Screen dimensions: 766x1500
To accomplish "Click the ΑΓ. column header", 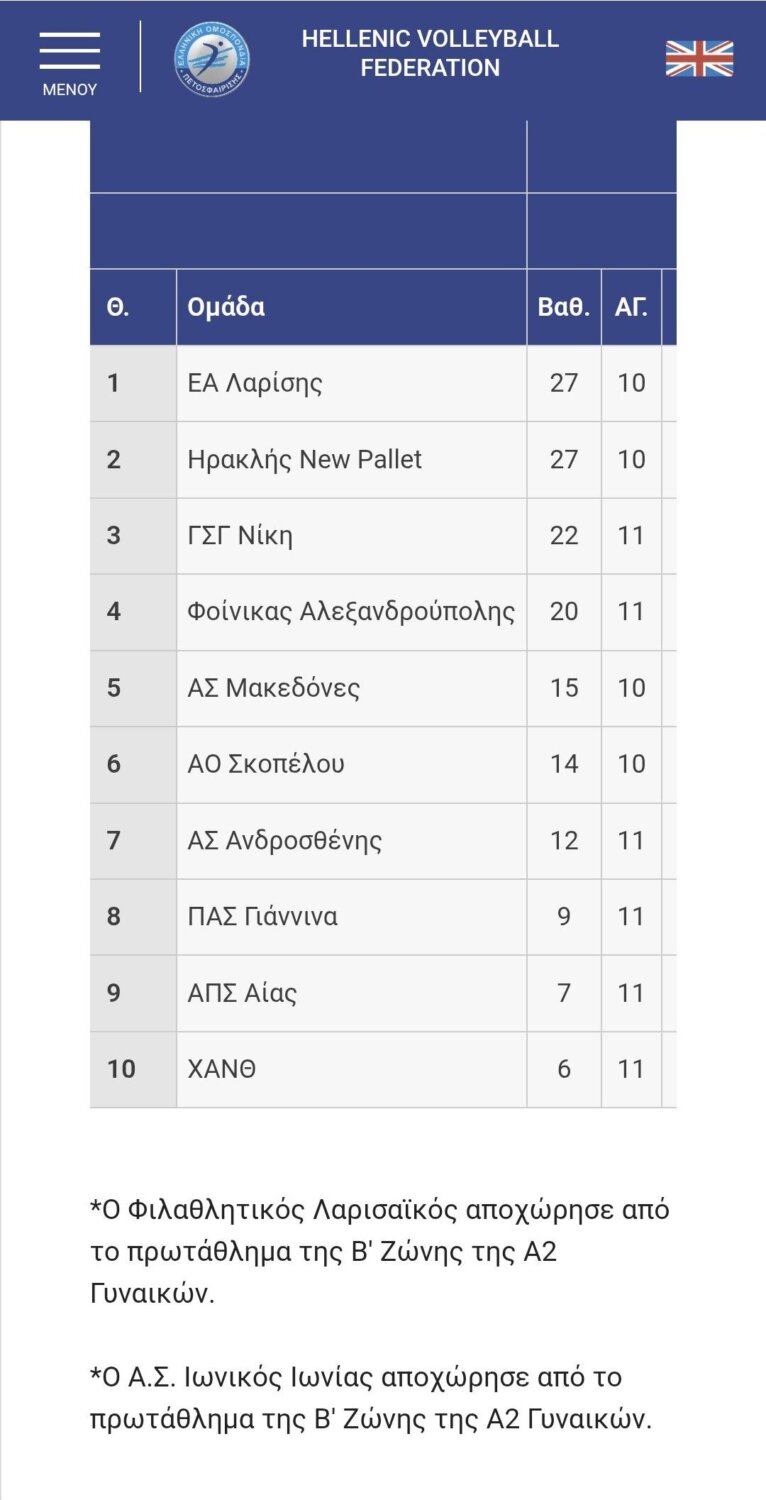I will (631, 307).
